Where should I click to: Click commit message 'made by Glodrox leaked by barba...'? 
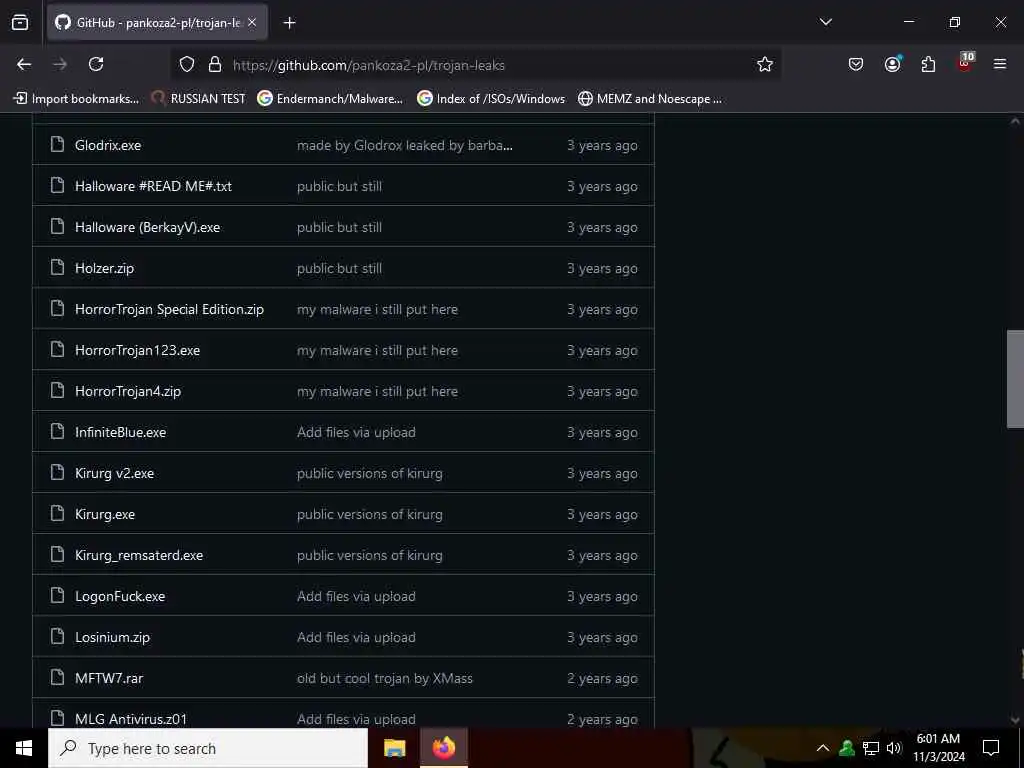405,146
